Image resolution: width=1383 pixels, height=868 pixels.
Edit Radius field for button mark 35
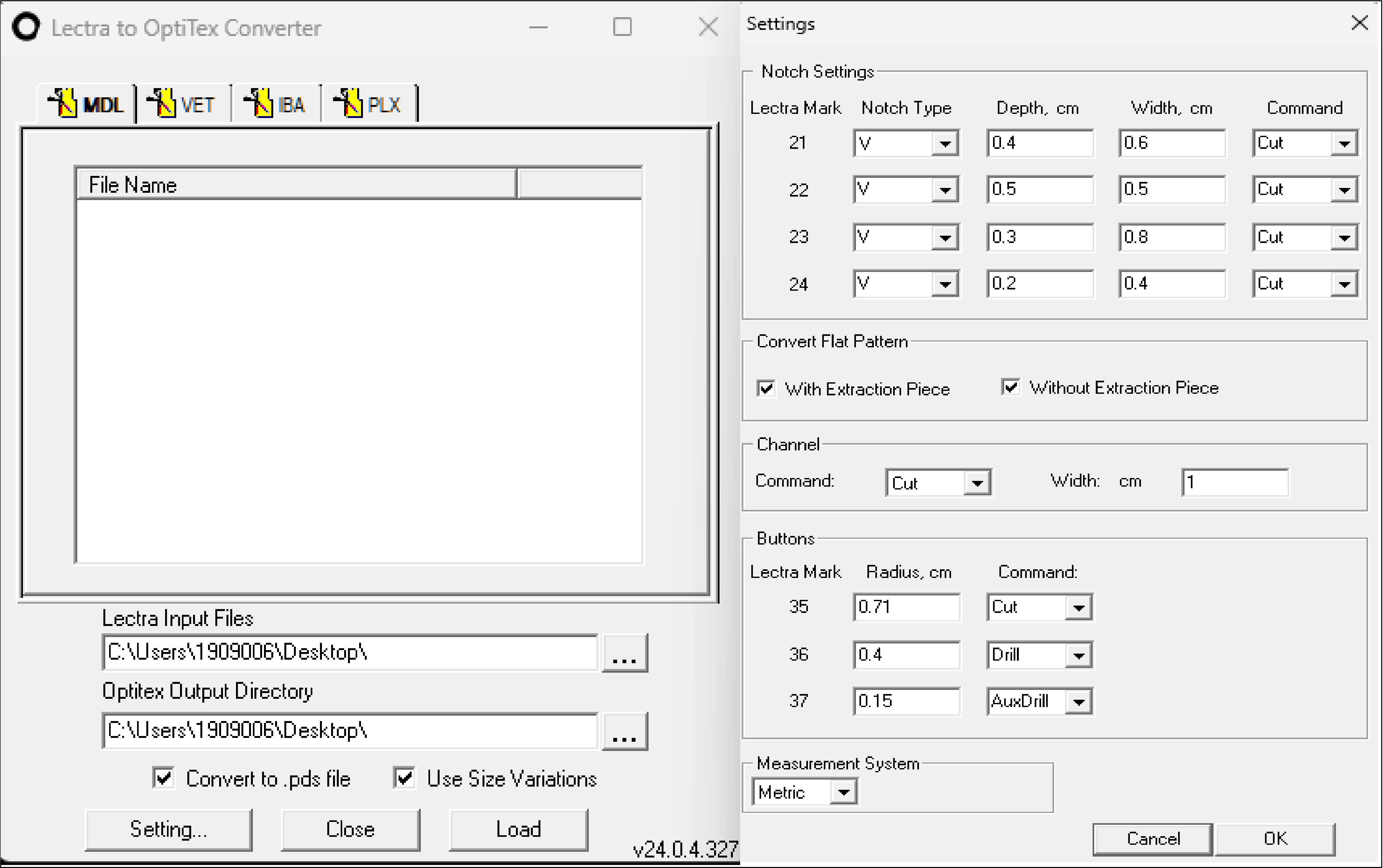pos(907,608)
